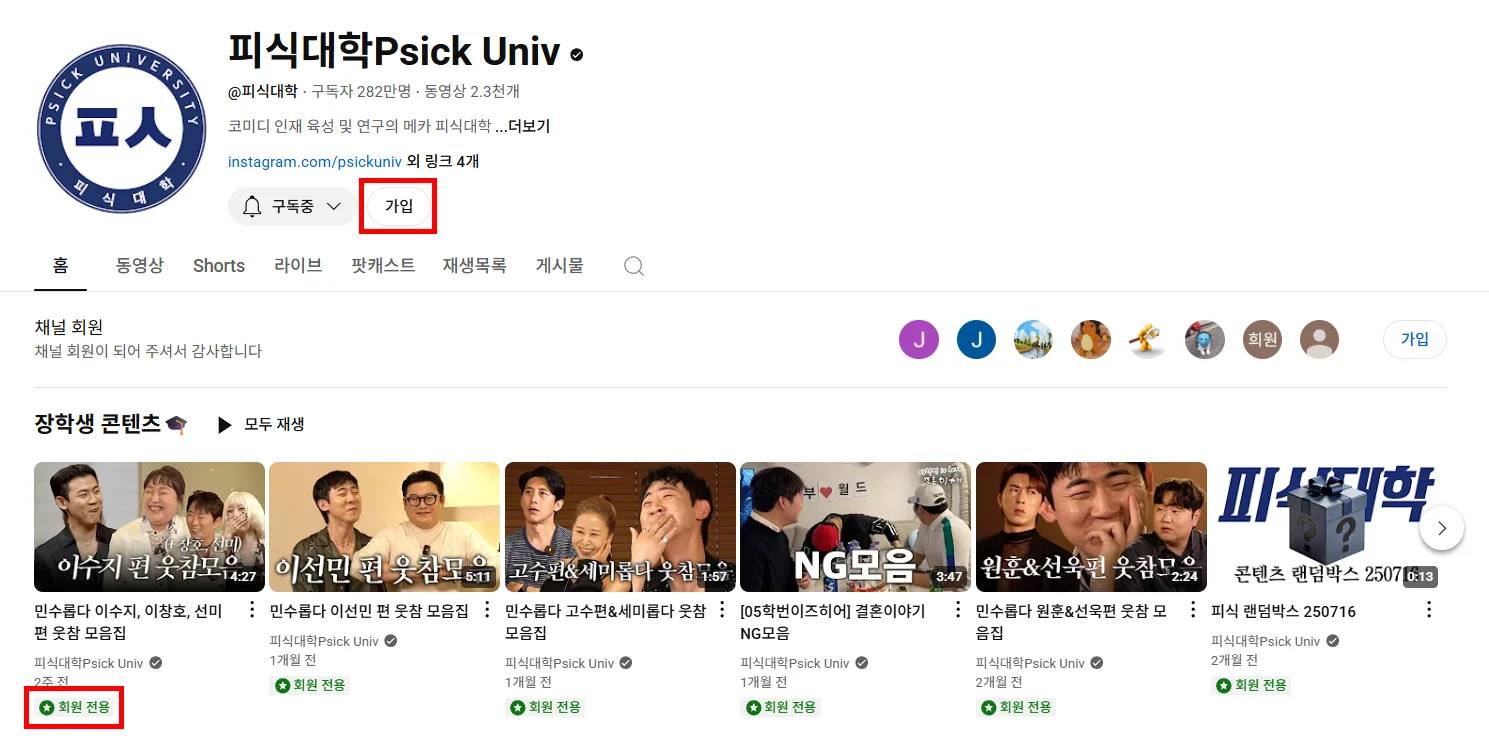The height and width of the screenshot is (738, 1489).
Task: Click the brown 회원 member avatar
Action: (x=1262, y=340)
